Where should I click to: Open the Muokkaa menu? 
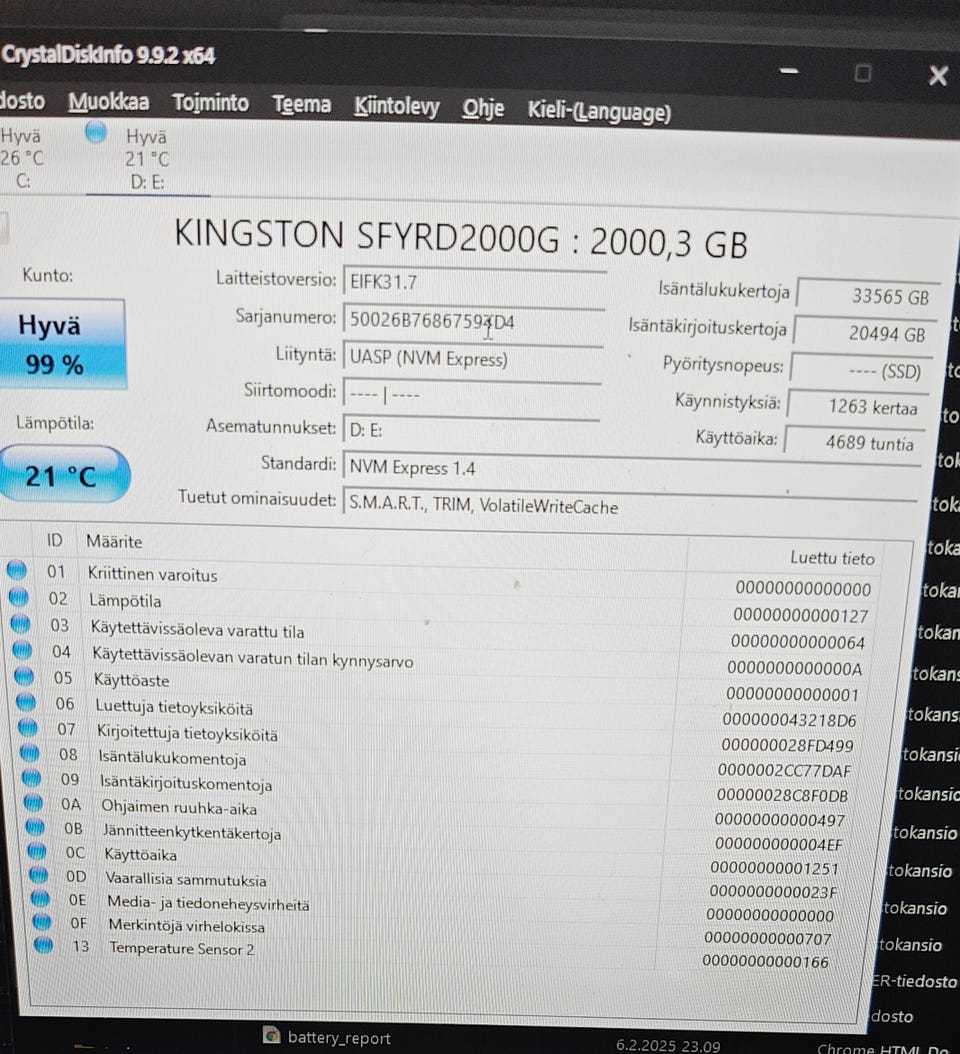click(108, 102)
